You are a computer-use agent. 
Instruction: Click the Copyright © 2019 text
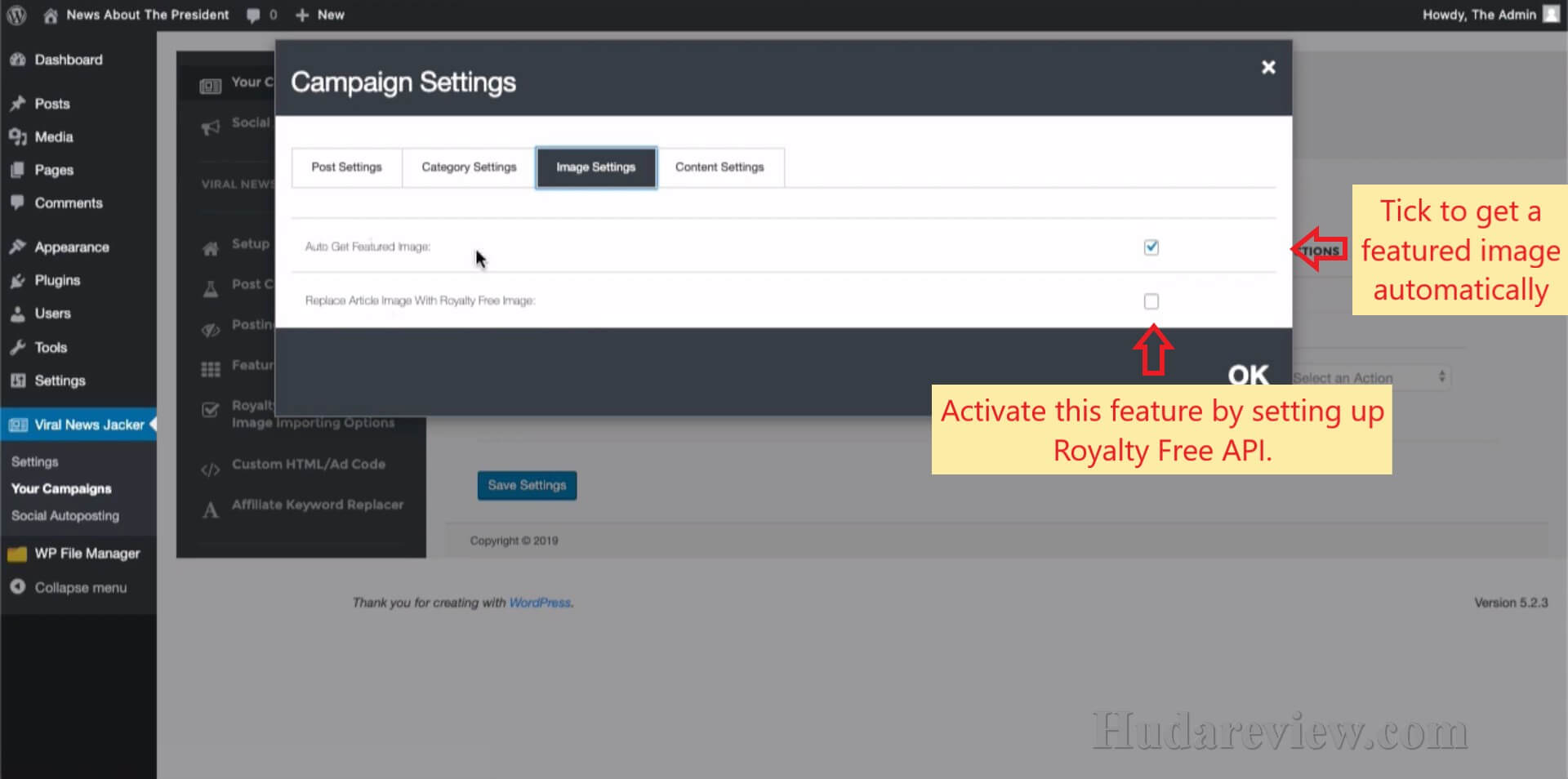tap(514, 541)
